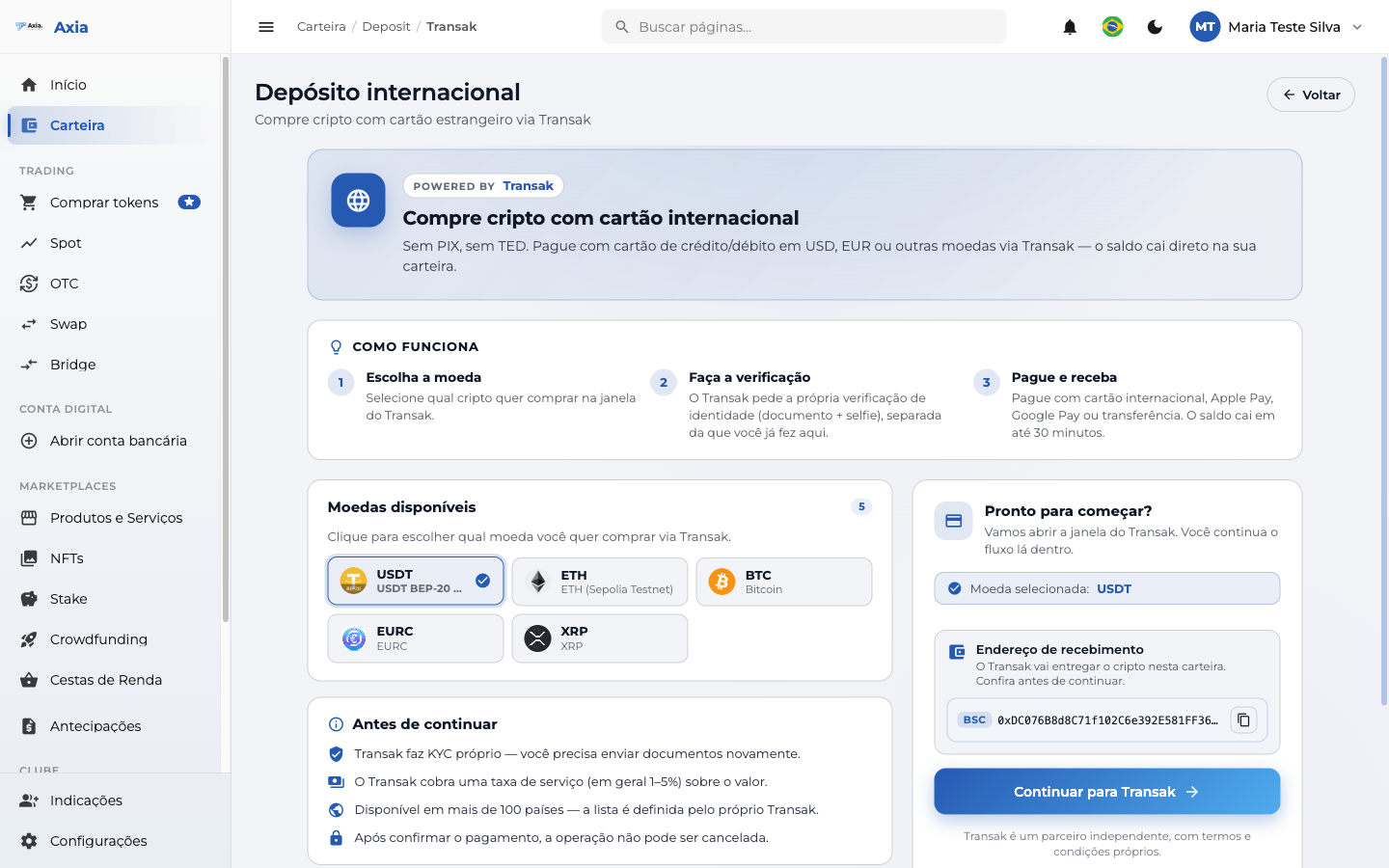The image size is (1389, 868).
Task: Click the service fee payment icon
Action: pos(336,782)
